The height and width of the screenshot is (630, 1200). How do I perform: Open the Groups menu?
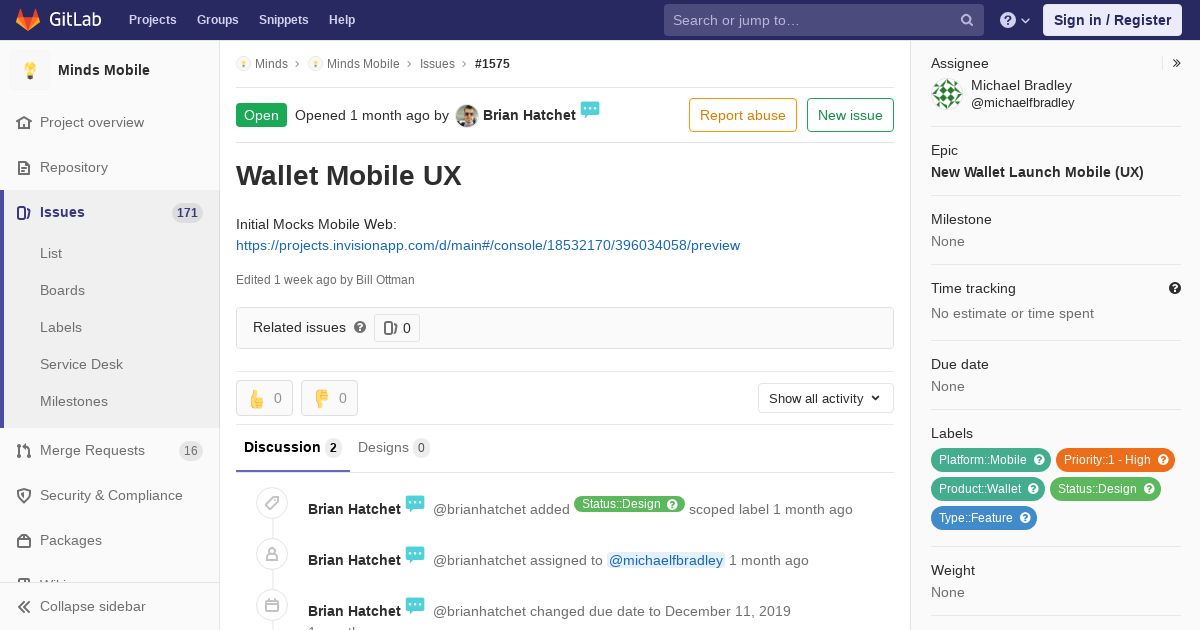pos(217,19)
